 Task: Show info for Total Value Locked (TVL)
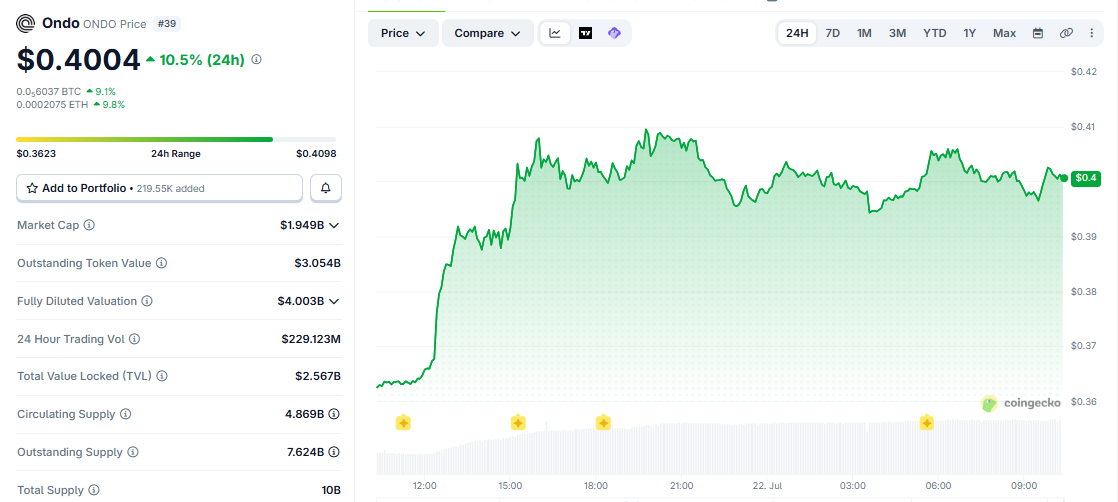(163, 376)
